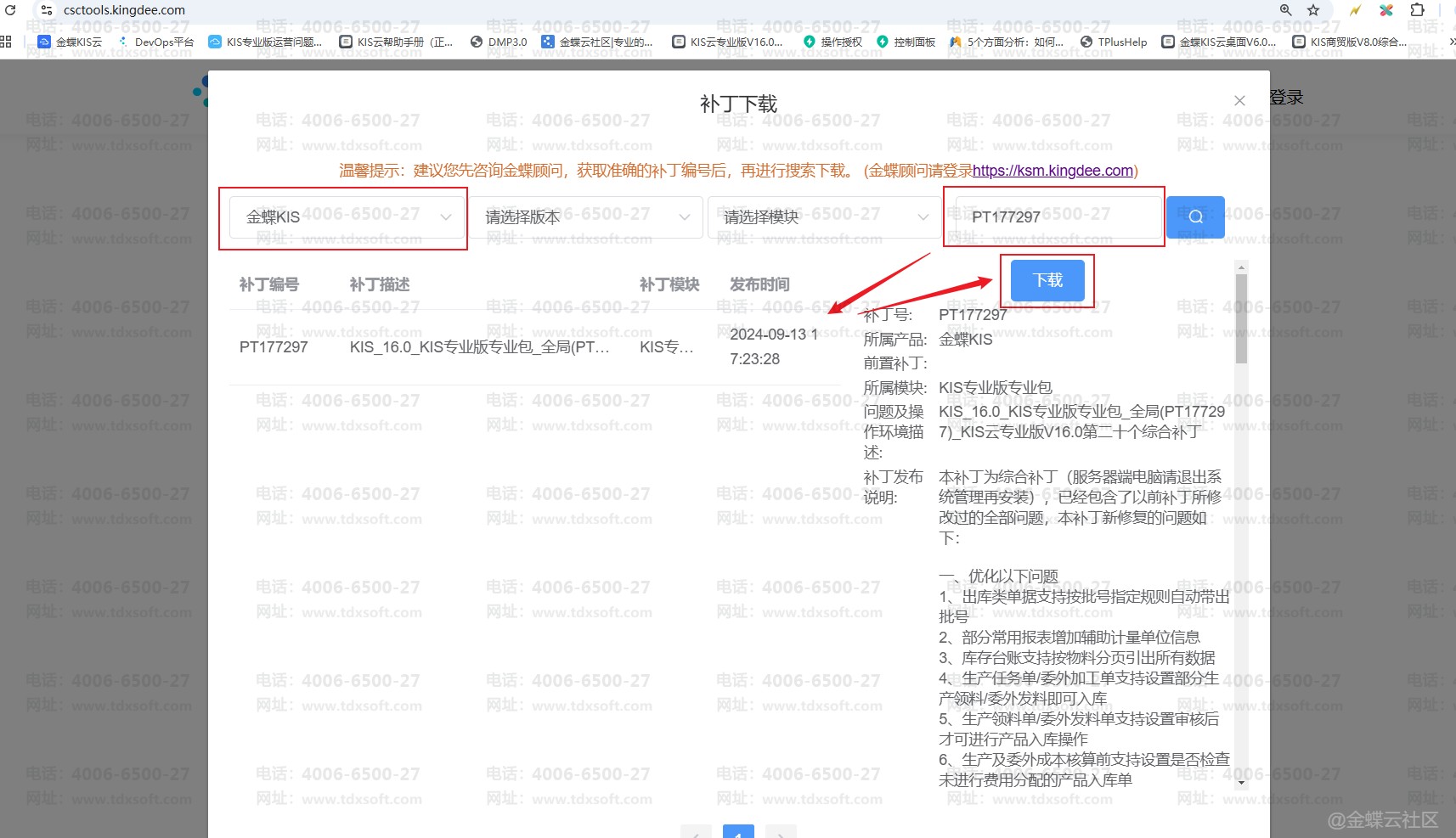Click the 部分常用报表增加辅助计量单位信息 line
Viewport: 1456px width, 838px height.
[x=1069, y=638]
